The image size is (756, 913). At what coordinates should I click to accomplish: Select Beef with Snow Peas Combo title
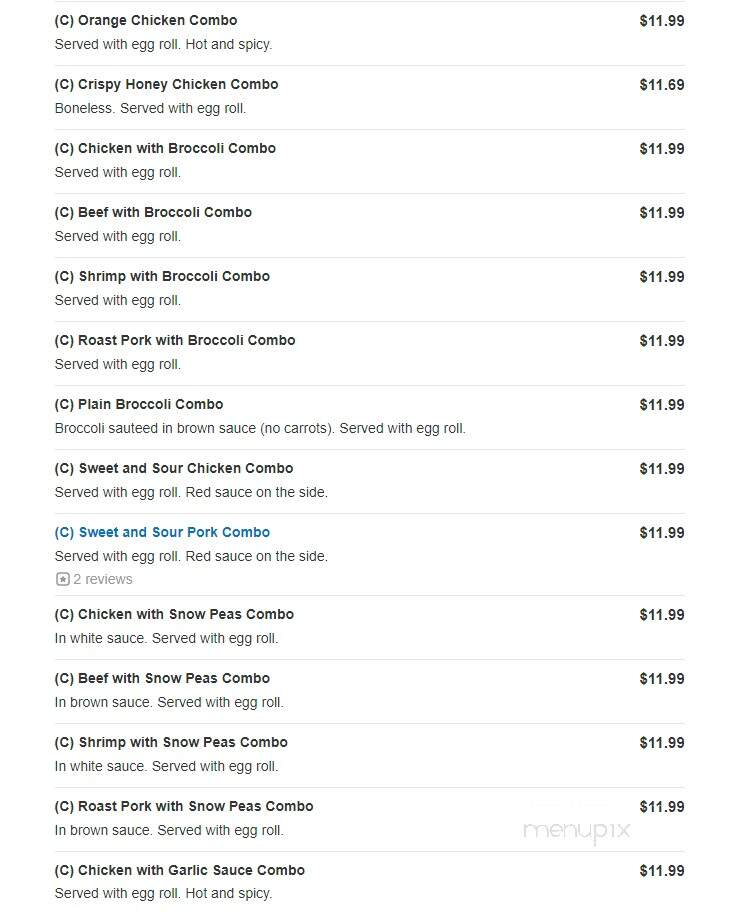[162, 679]
